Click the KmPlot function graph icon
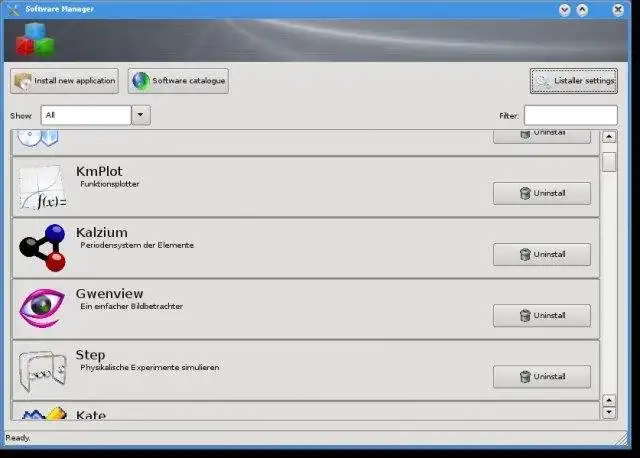Viewport: 640px width, 458px height. coord(42,187)
